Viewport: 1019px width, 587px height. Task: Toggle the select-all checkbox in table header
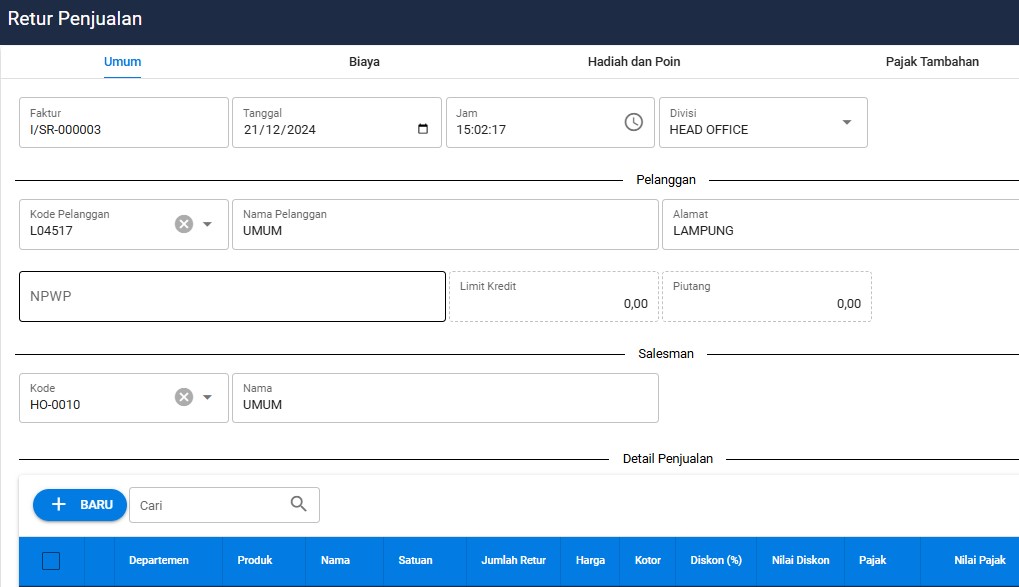tap(51, 561)
